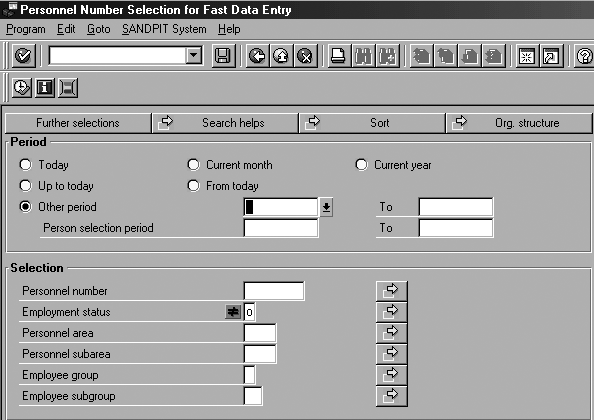The image size is (594, 420).
Task: Open multiple selection for Personnel number
Action: [392, 290]
